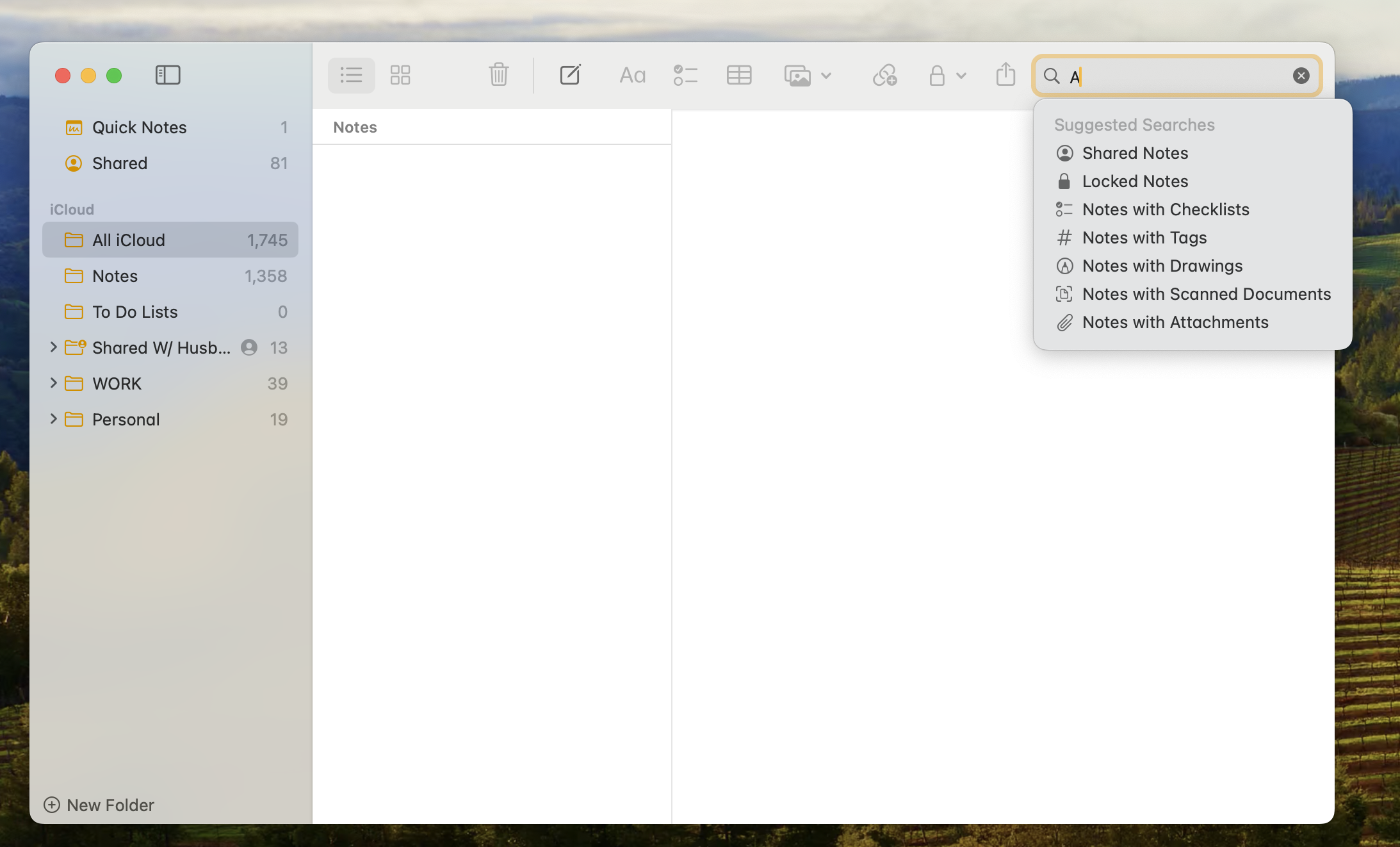Viewport: 1400px width, 847px height.
Task: Switch to list view
Action: pos(351,76)
